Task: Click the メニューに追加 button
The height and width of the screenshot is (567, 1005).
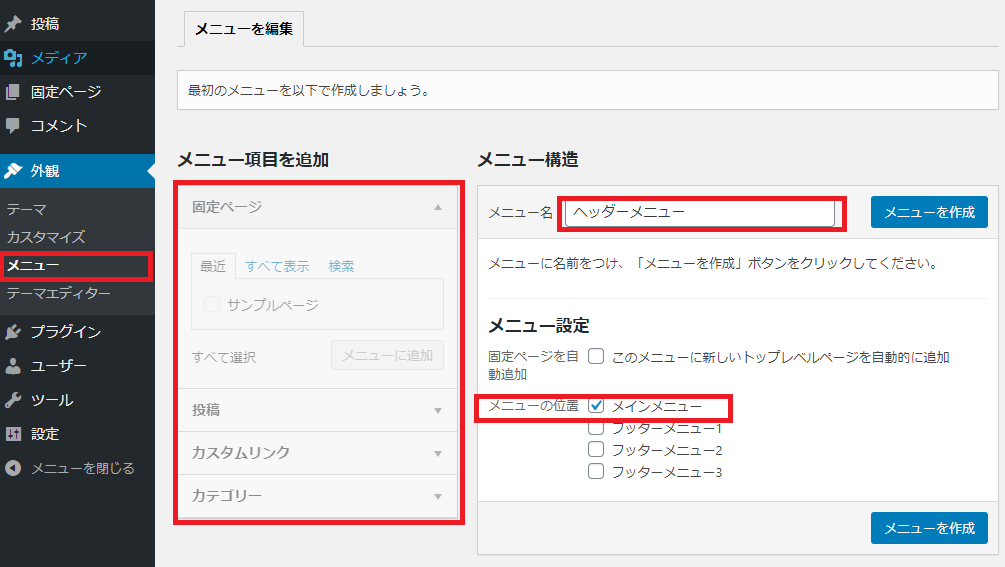Action: tap(387, 355)
